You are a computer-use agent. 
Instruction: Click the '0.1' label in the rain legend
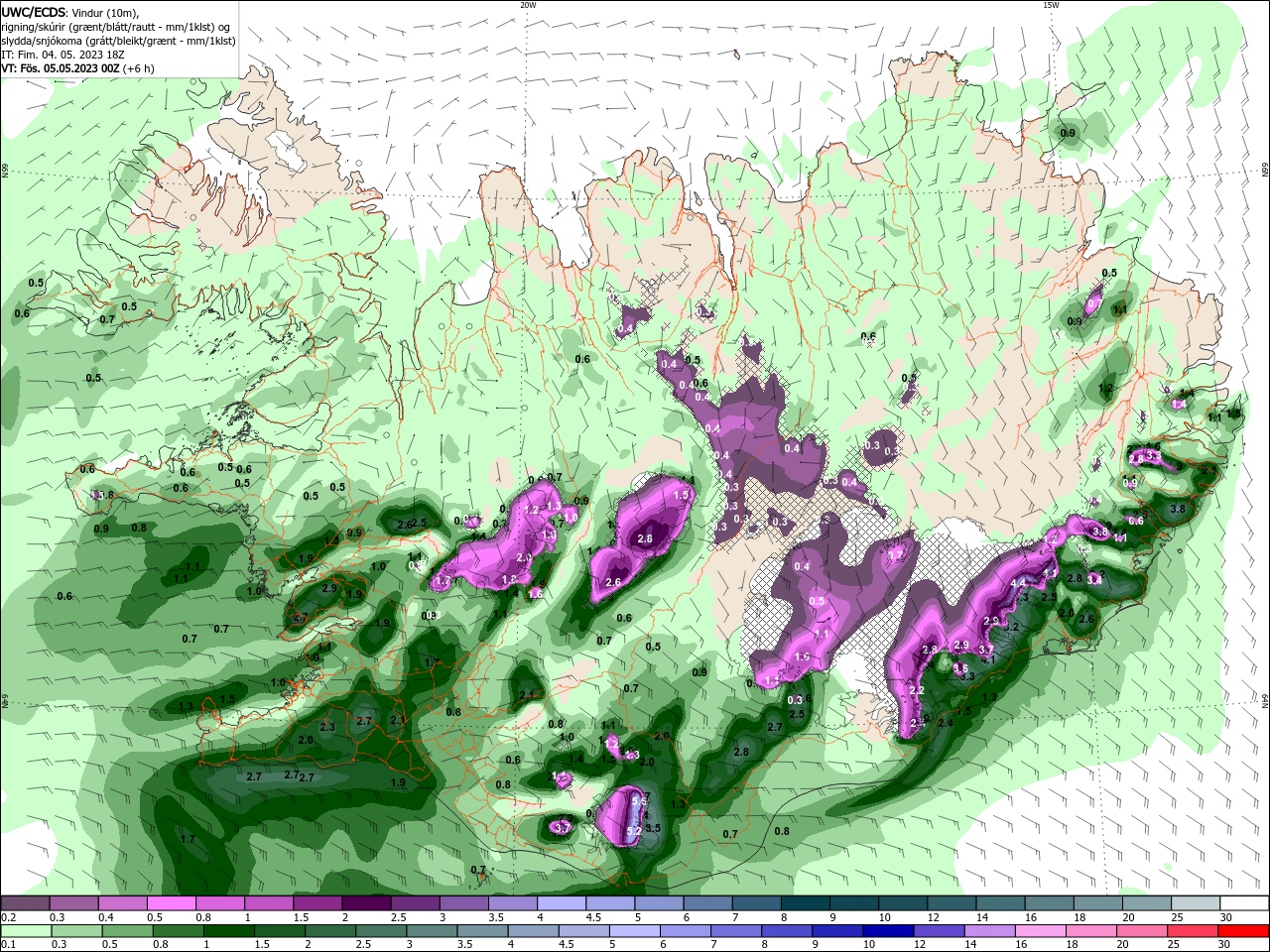point(9,944)
